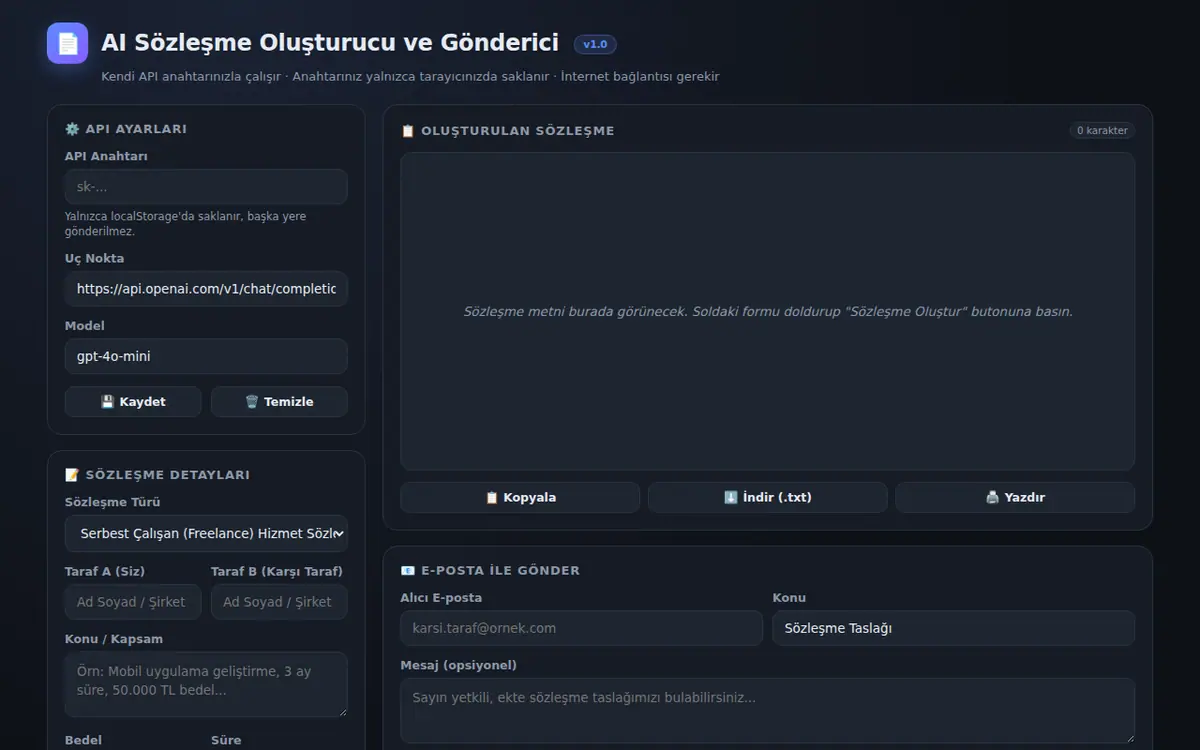Click the SÖZLEŞME DETAYLARI section heading
Viewport: 1200px width, 750px height.
157,475
